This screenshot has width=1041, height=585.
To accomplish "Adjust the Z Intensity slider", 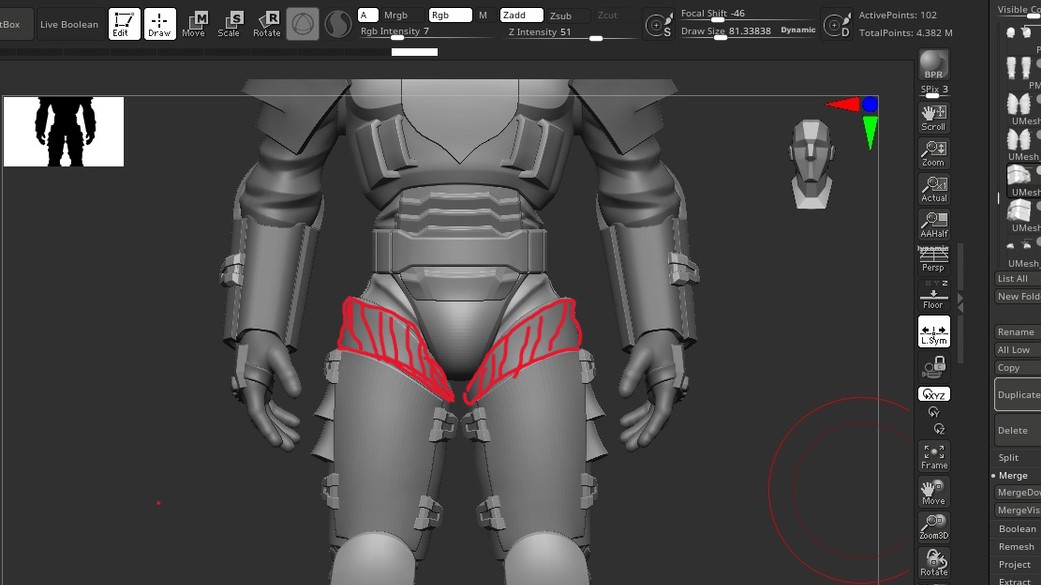I will pyautogui.click(x=572, y=33).
